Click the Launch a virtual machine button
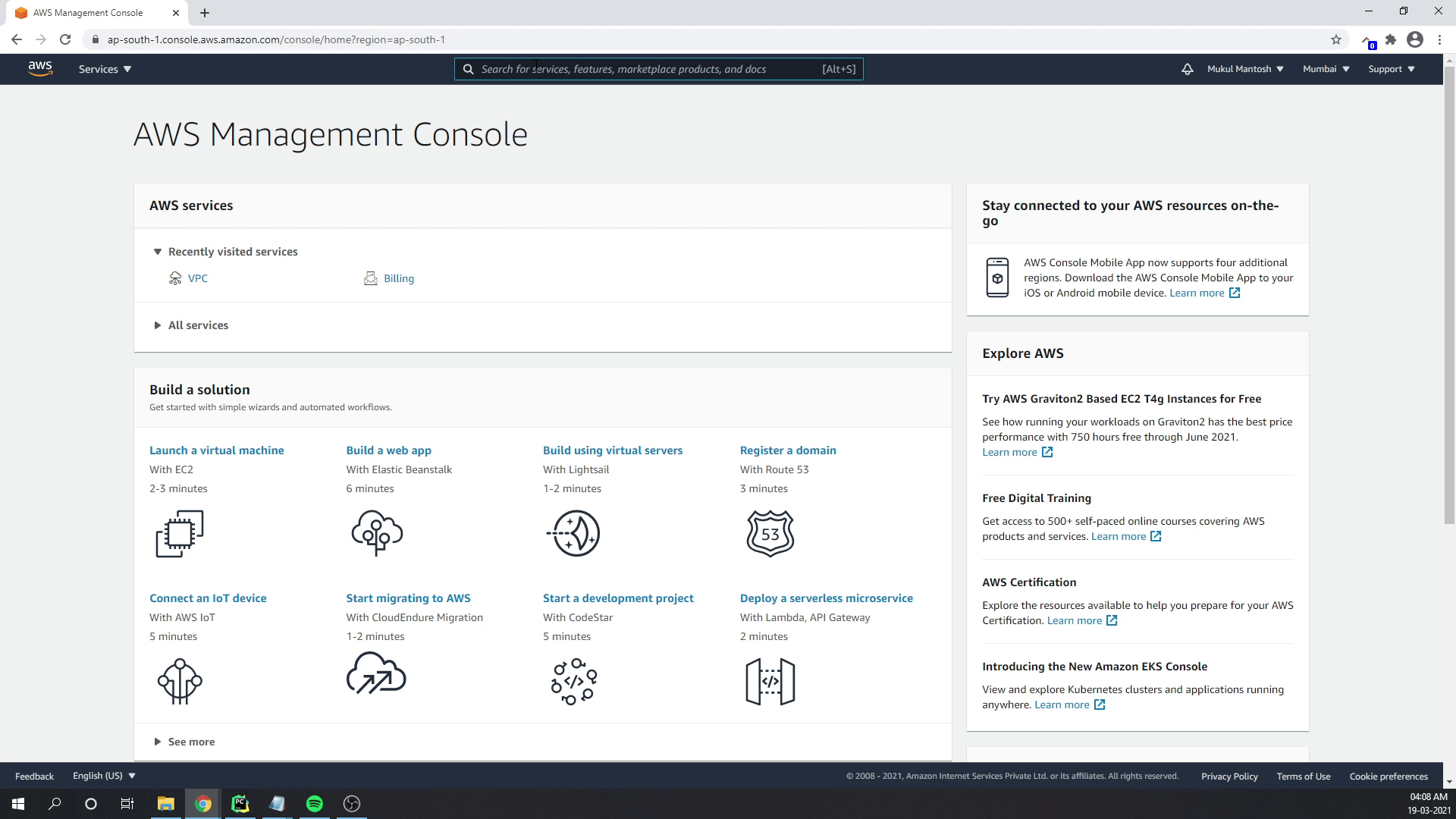The height and width of the screenshot is (819, 1456). point(217,450)
